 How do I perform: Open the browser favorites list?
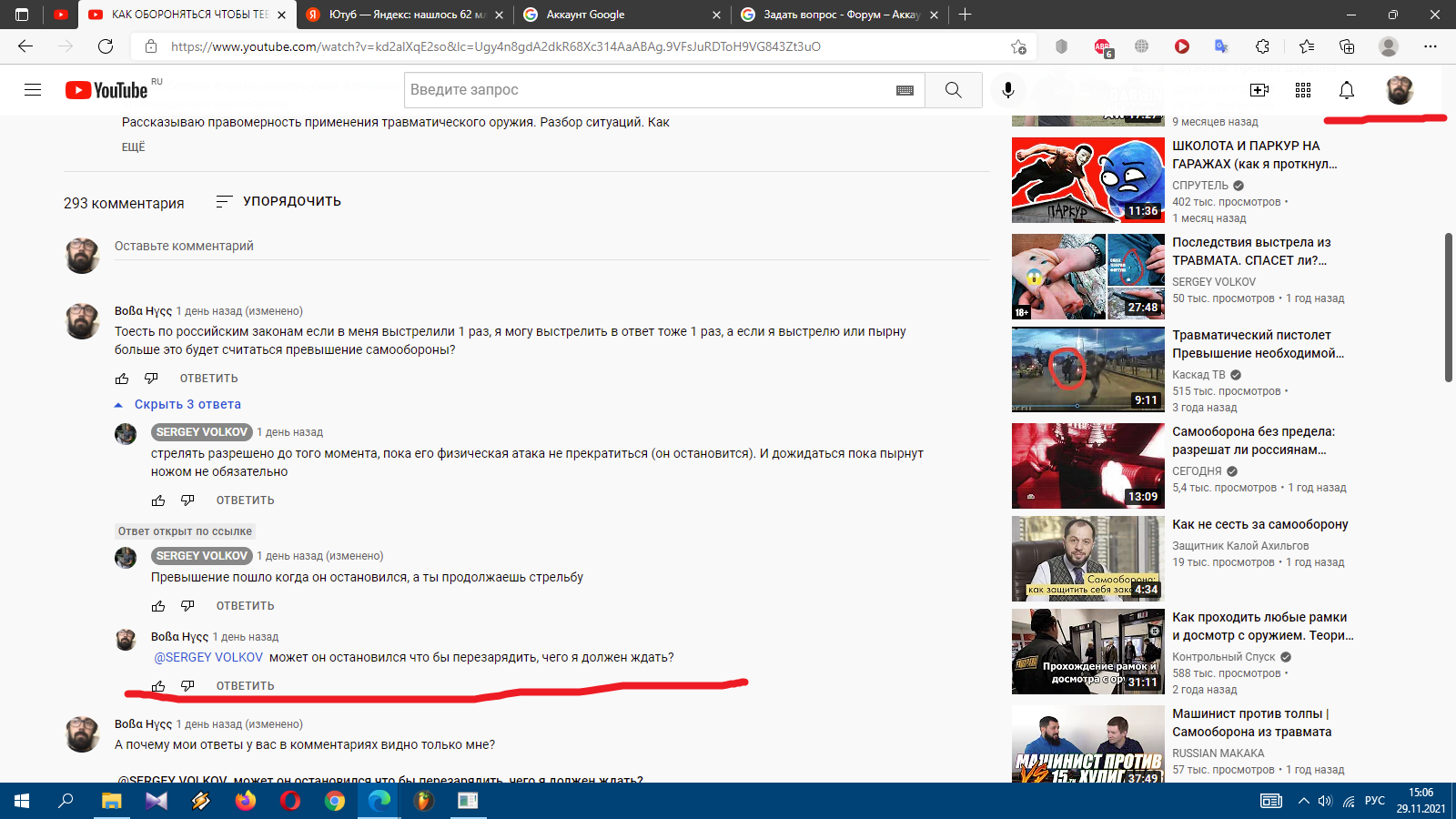pyautogui.click(x=1307, y=46)
